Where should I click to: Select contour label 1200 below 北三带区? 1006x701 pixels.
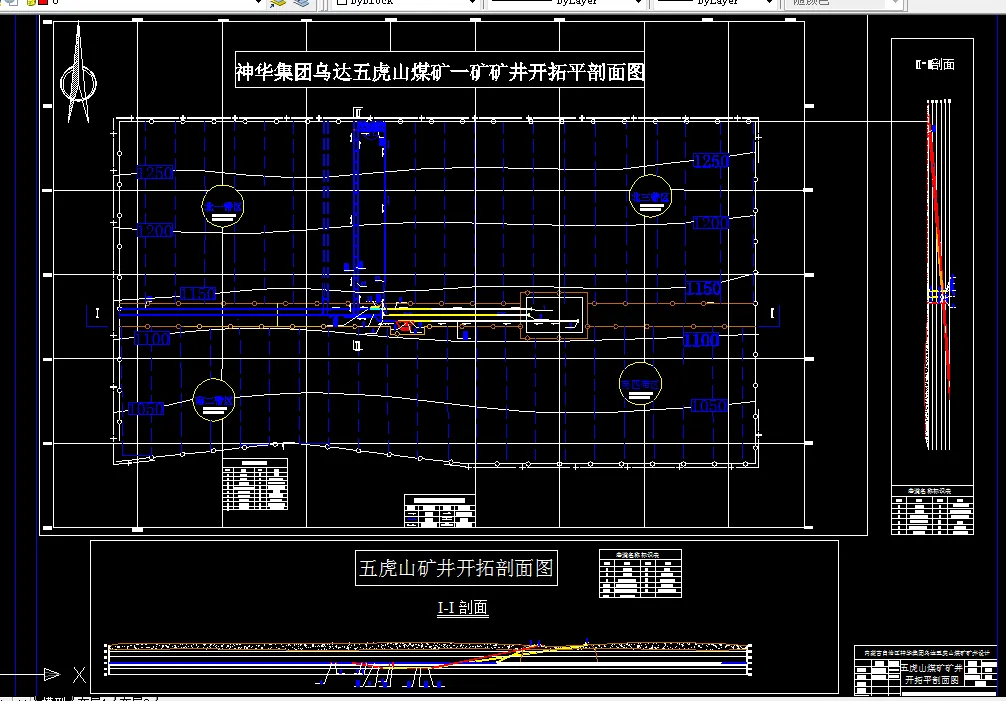711,223
